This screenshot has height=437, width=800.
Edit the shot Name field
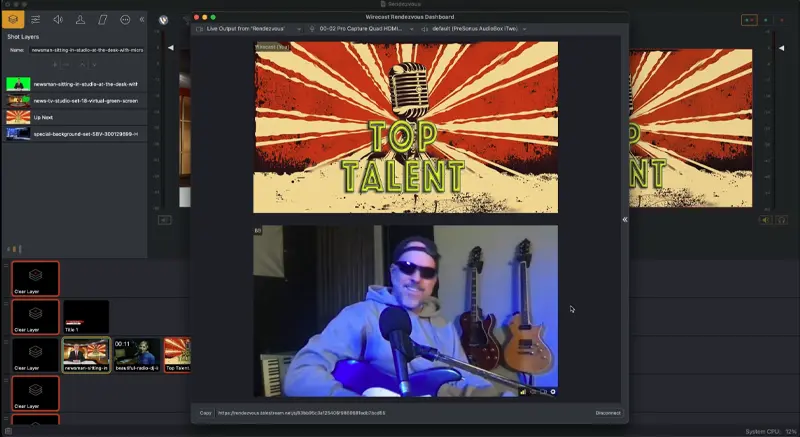(x=87, y=50)
